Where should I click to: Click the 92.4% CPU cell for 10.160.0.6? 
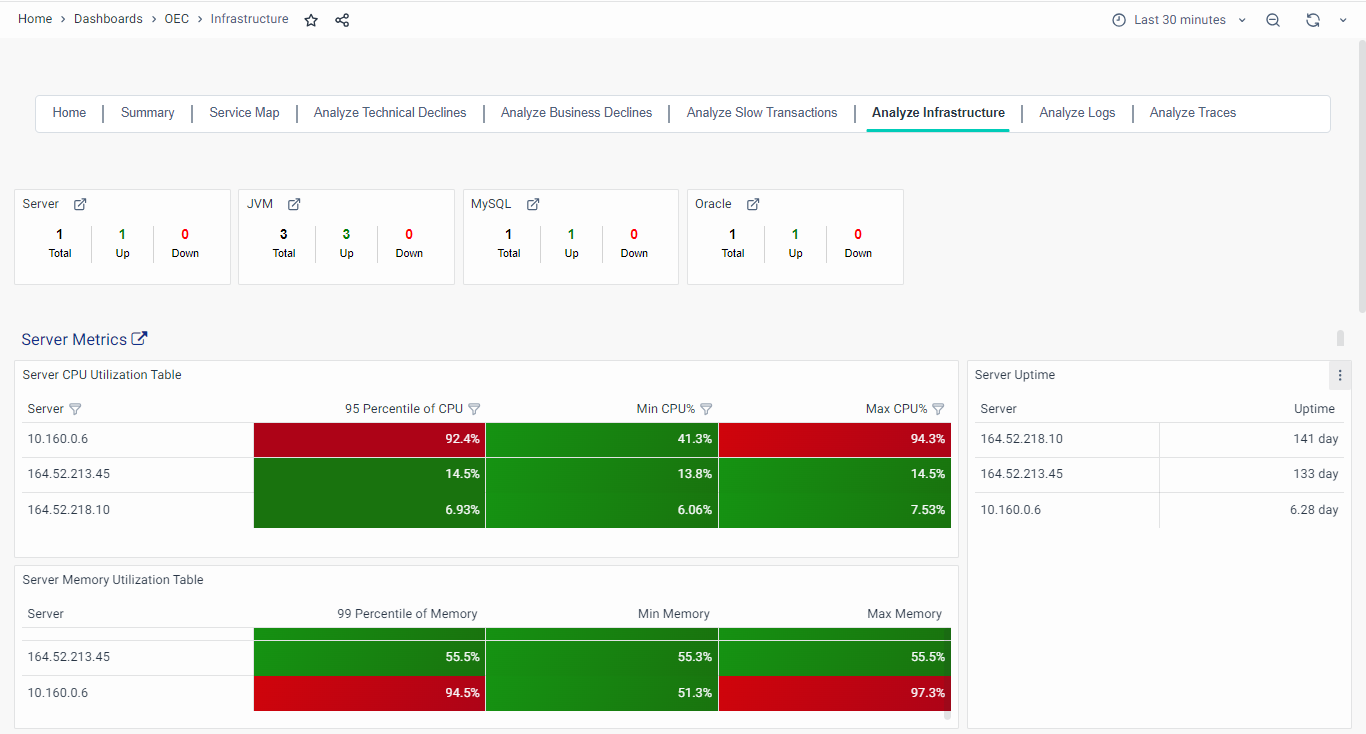coord(369,439)
